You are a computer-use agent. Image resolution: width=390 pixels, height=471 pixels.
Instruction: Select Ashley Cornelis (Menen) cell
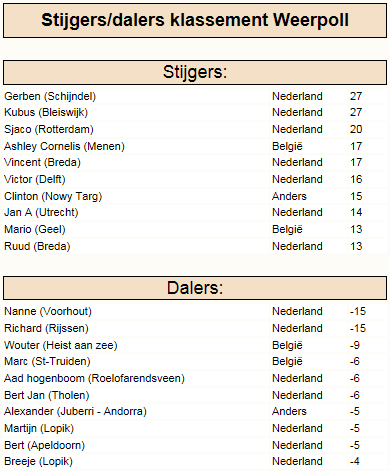pyautogui.click(x=64, y=146)
